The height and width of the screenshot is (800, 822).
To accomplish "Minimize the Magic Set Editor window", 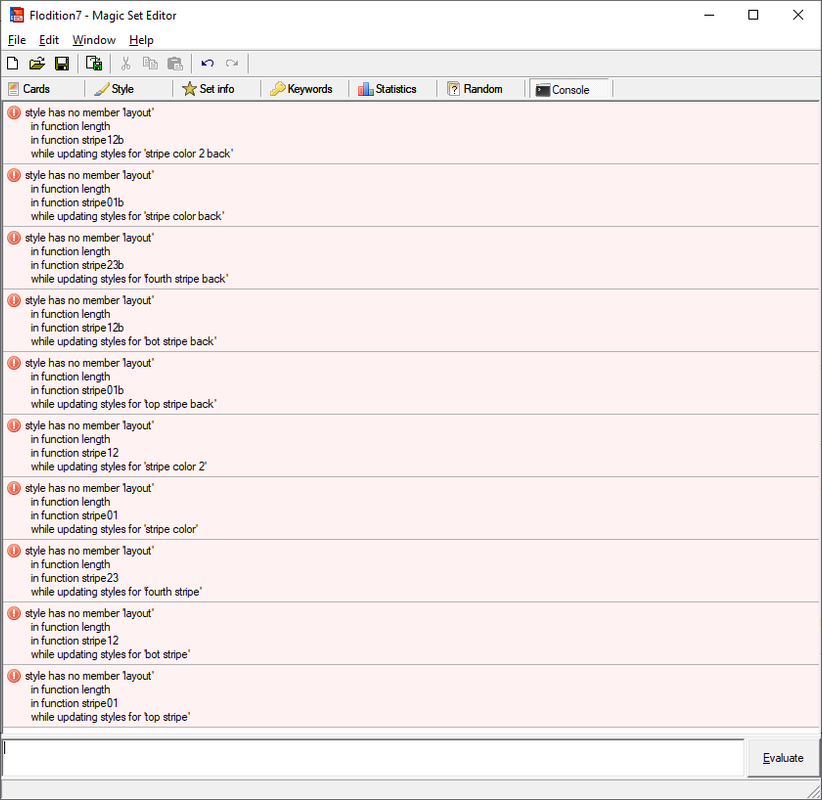I will tap(709, 15).
